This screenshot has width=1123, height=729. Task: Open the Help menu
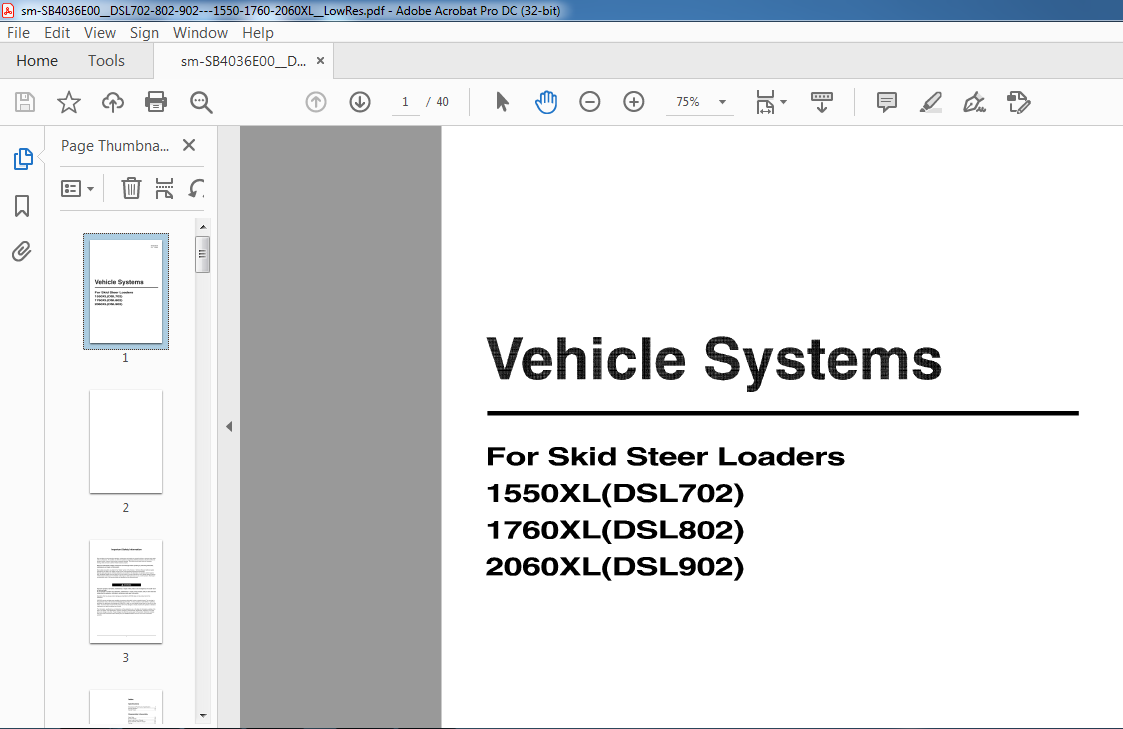pyautogui.click(x=258, y=33)
